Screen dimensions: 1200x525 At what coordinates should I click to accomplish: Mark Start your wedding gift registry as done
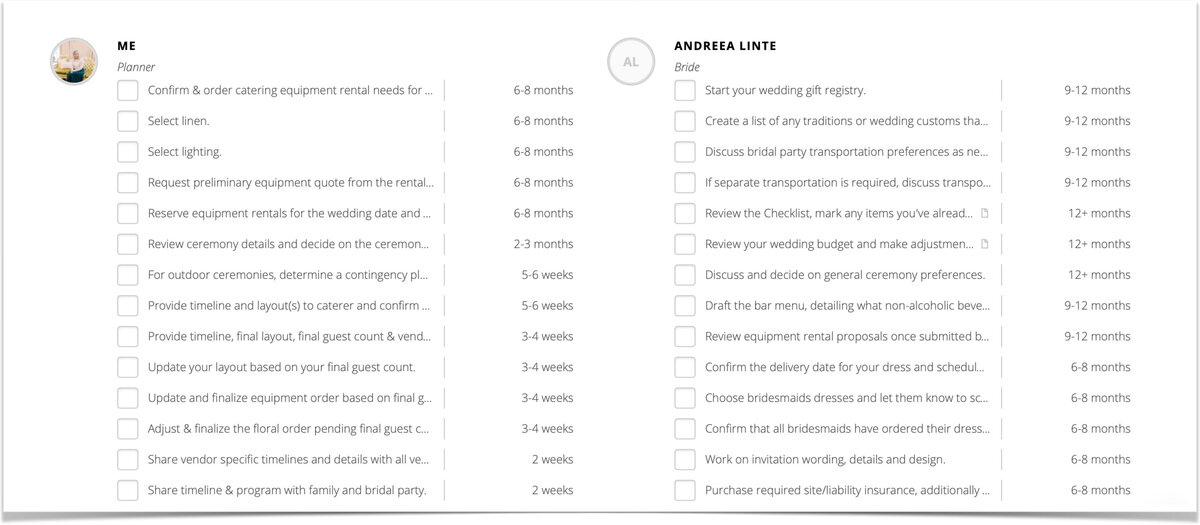[x=684, y=90]
